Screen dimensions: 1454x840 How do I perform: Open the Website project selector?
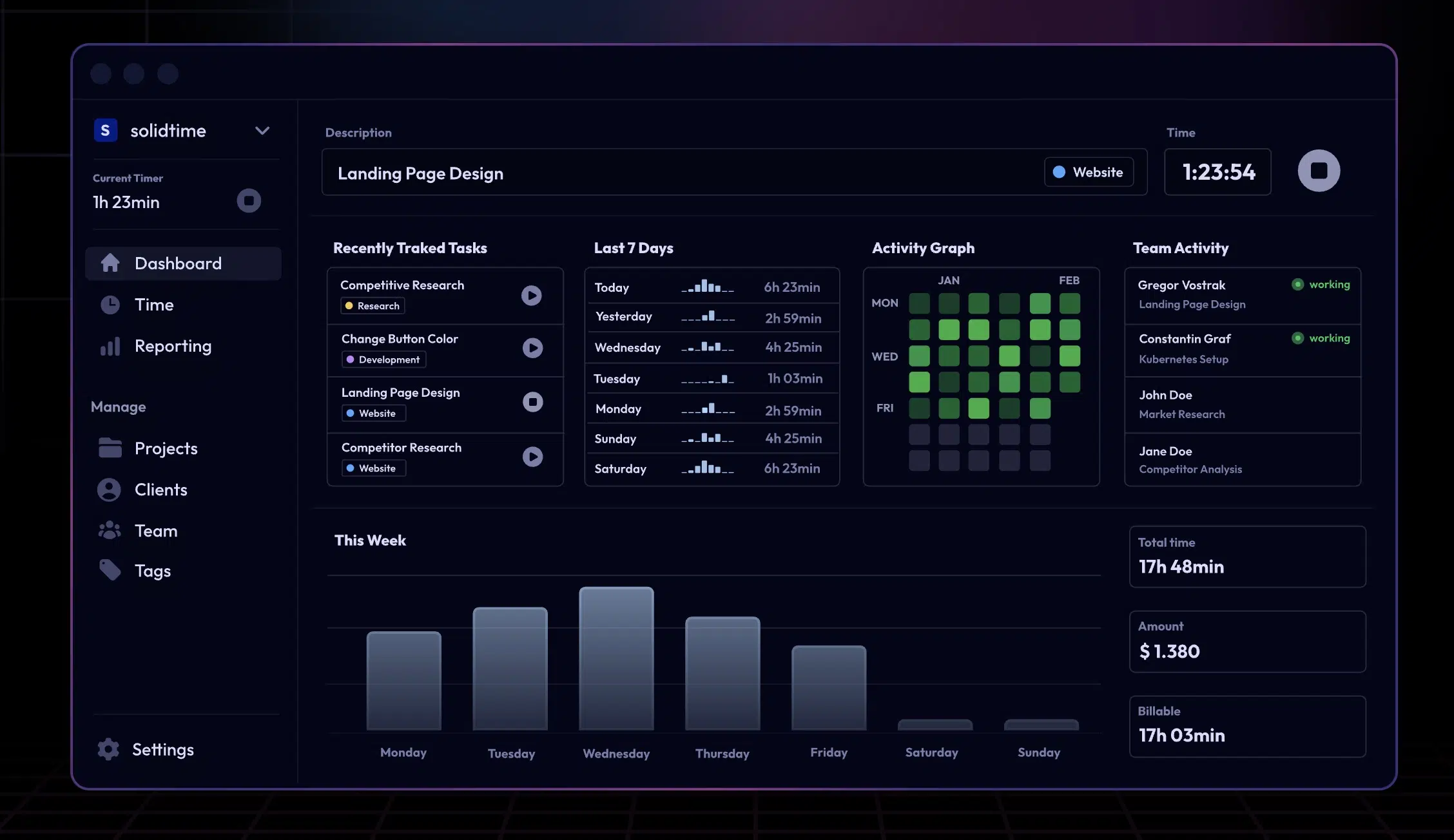(x=1089, y=171)
